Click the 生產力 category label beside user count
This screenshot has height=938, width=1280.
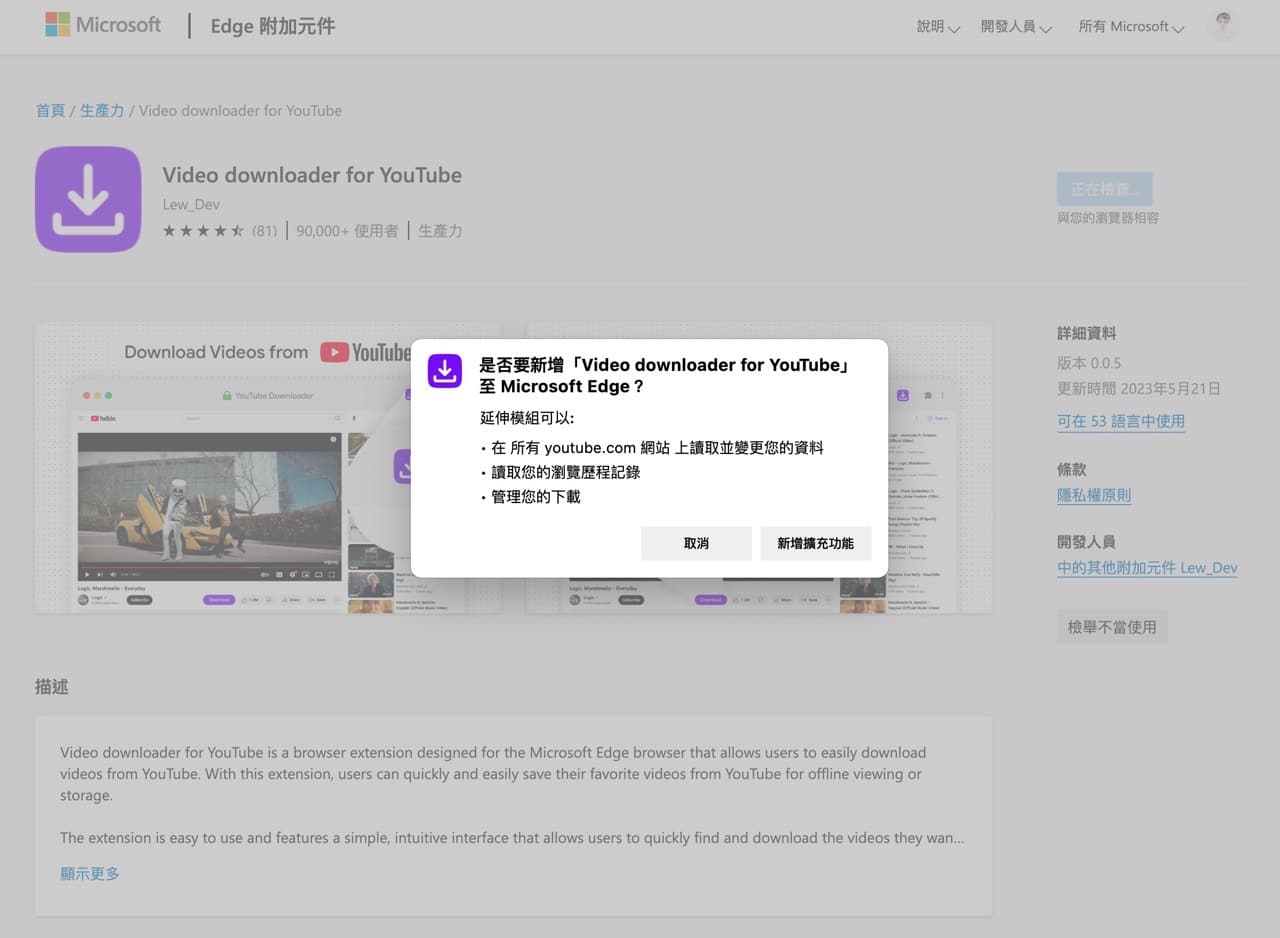coord(440,231)
